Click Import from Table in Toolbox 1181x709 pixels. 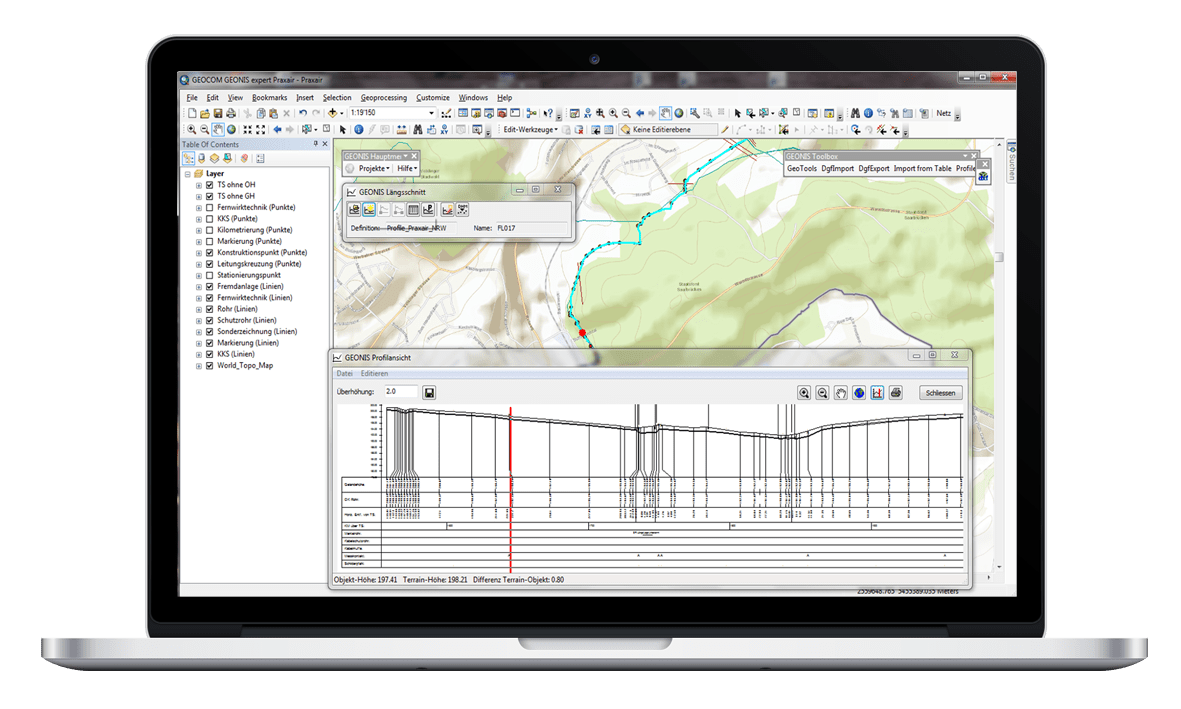923,169
